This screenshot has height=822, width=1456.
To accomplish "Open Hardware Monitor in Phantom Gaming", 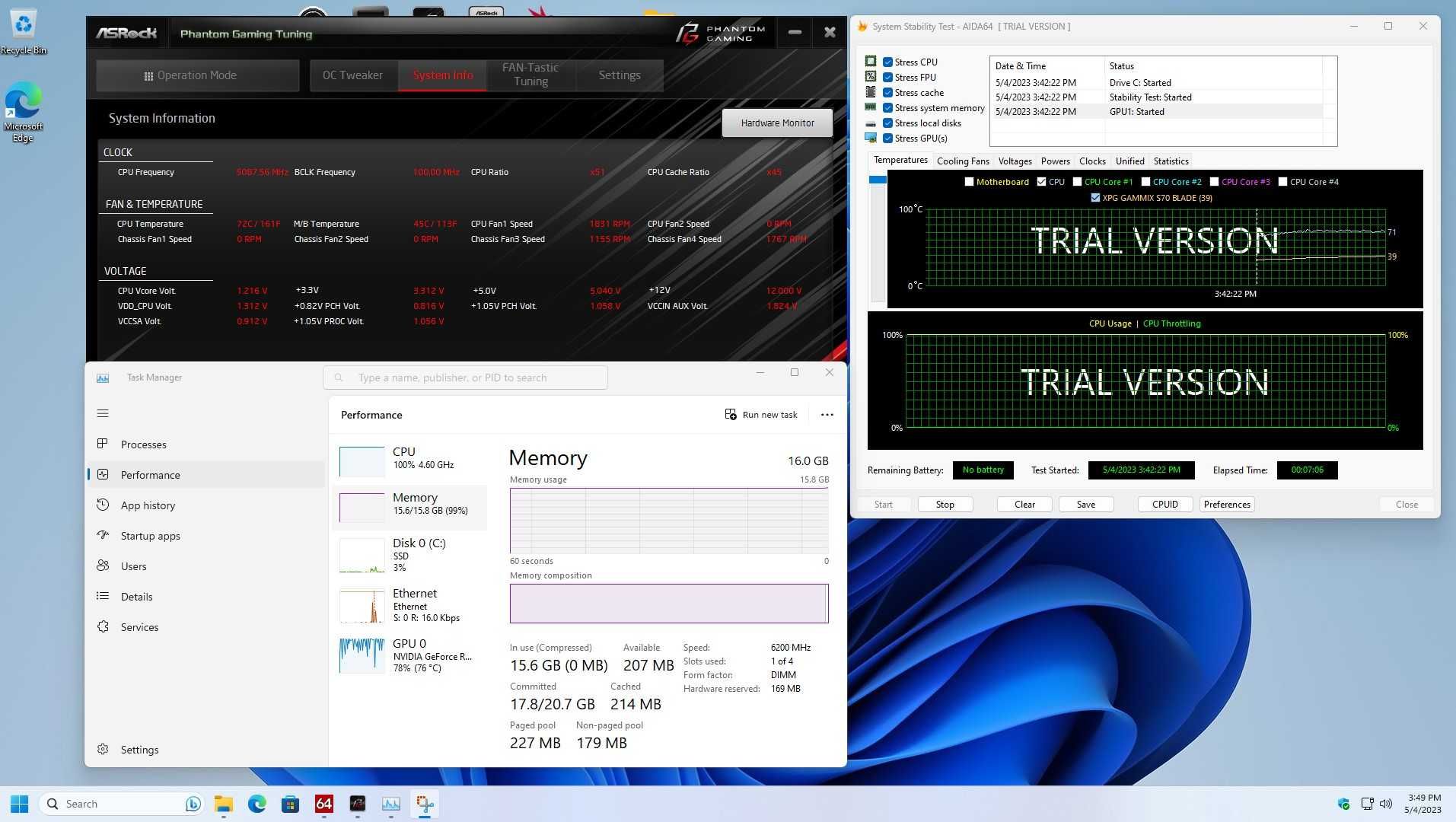I will click(x=777, y=123).
